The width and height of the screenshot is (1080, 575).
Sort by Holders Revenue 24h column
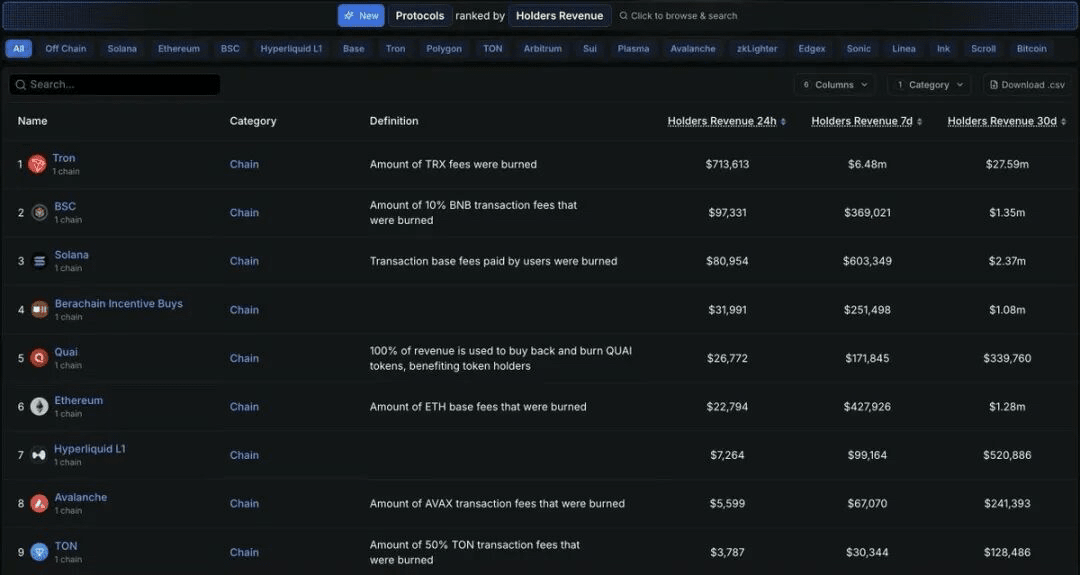[x=726, y=121]
